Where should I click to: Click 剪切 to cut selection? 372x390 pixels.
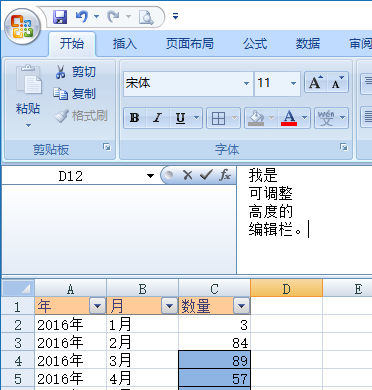76,72
